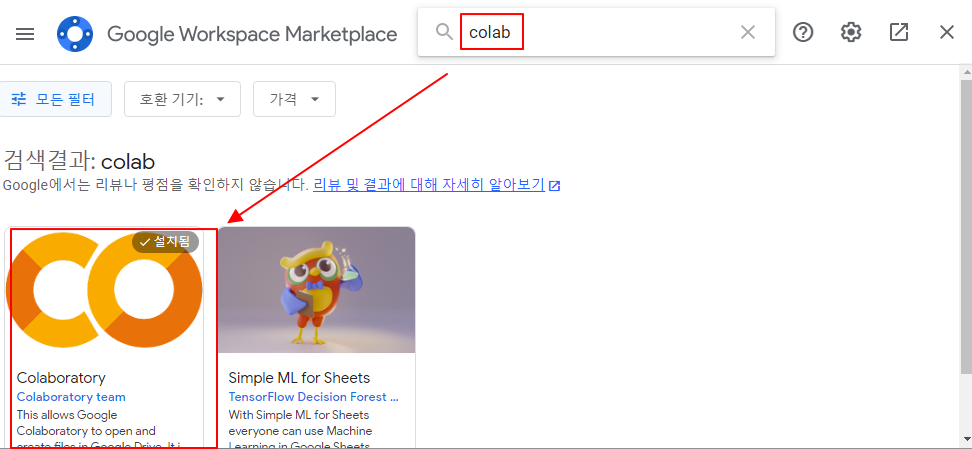The height and width of the screenshot is (449, 972).
Task: Click the Simple ML for Sheets owl thumbnail
Action: [317, 290]
